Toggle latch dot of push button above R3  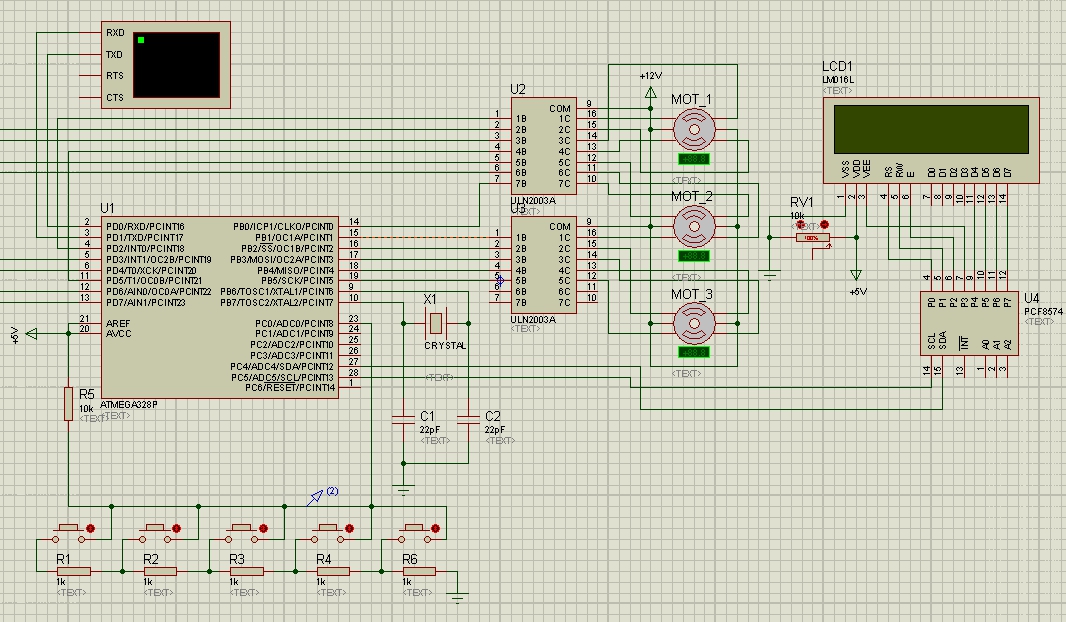tap(263, 527)
